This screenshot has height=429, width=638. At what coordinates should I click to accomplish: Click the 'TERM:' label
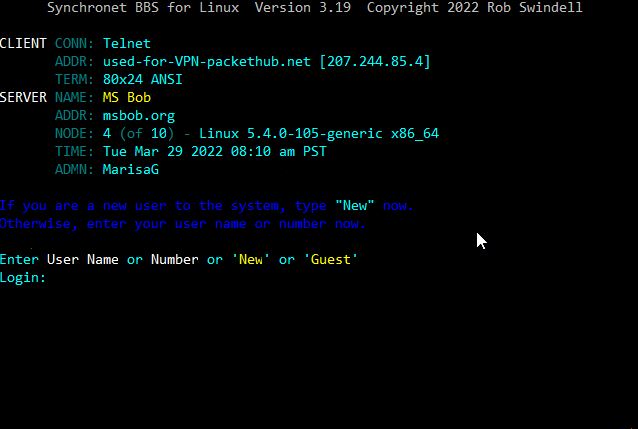point(74,79)
